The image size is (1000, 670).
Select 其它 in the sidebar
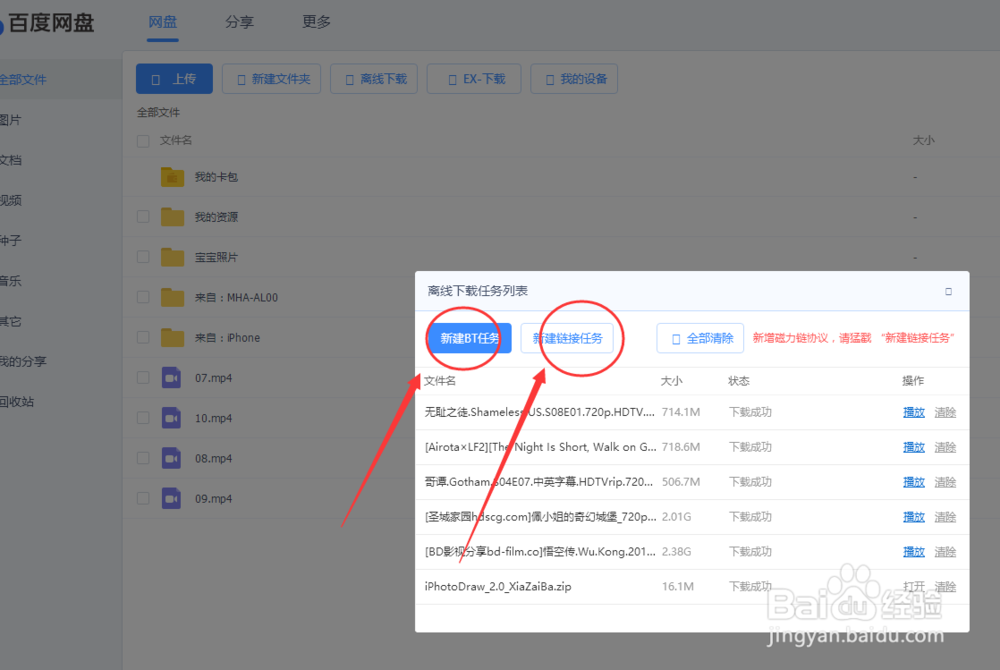[11, 321]
